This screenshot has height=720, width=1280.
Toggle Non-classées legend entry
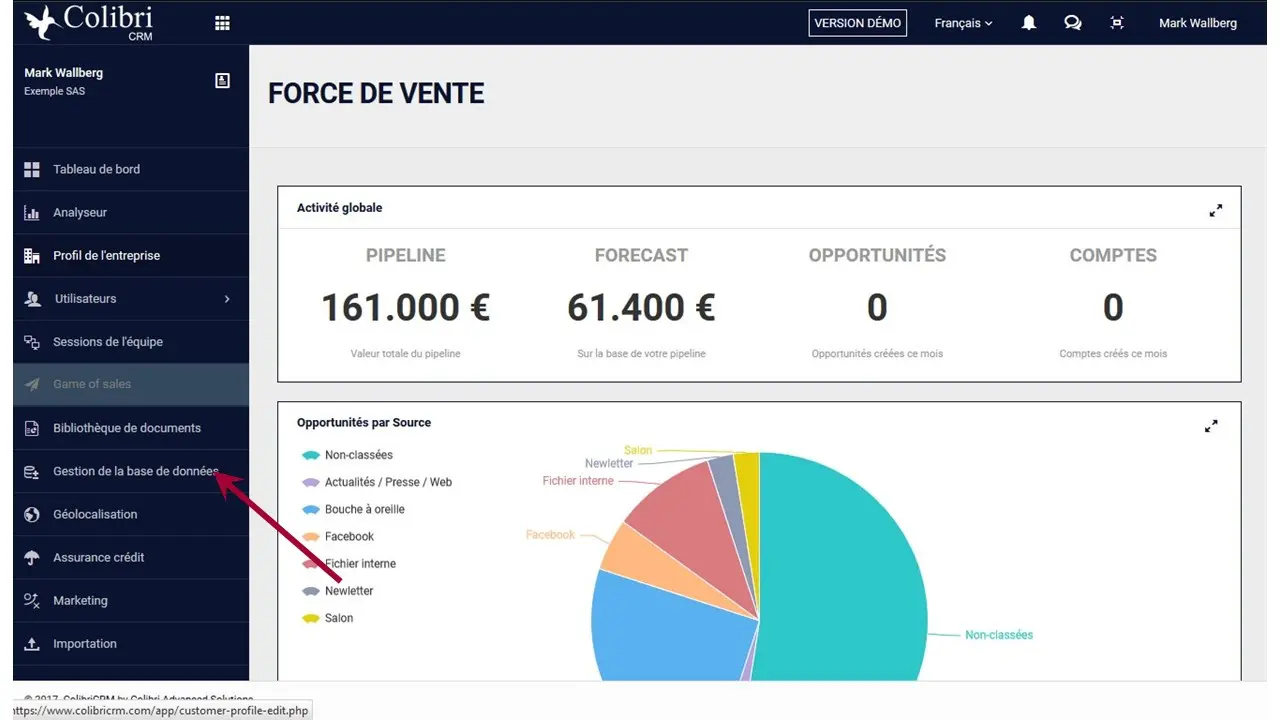tap(348, 455)
